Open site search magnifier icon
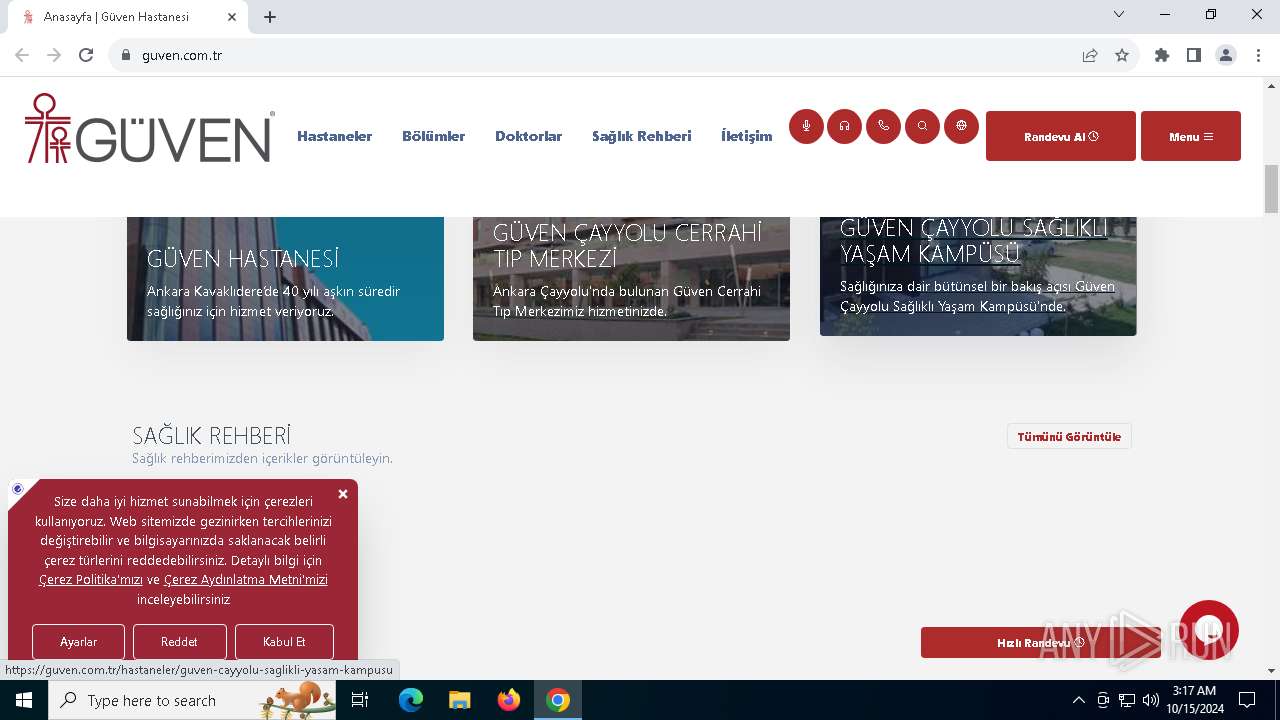The image size is (1280, 720). click(922, 126)
